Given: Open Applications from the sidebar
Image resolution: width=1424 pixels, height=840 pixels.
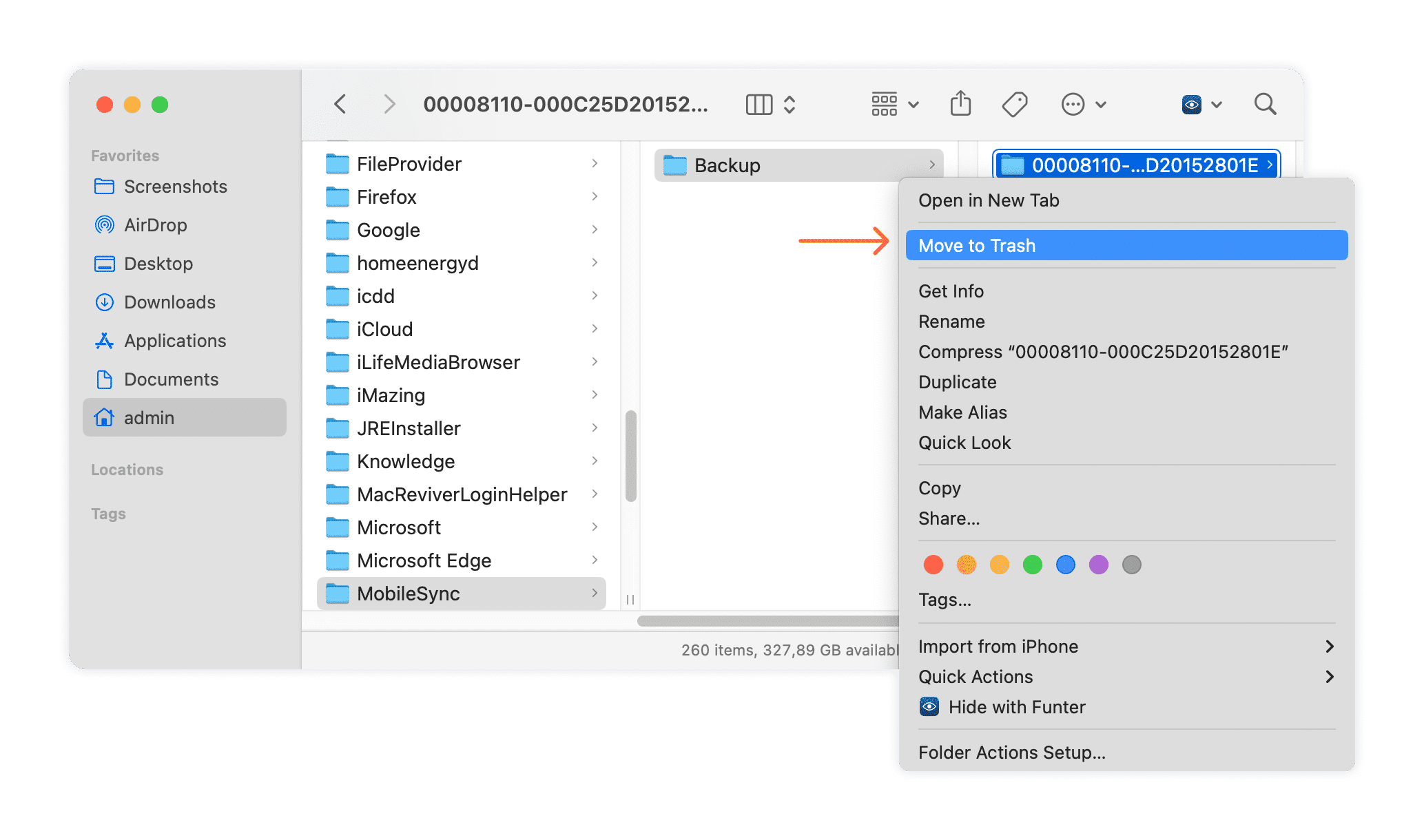Looking at the screenshot, I should (x=175, y=341).
